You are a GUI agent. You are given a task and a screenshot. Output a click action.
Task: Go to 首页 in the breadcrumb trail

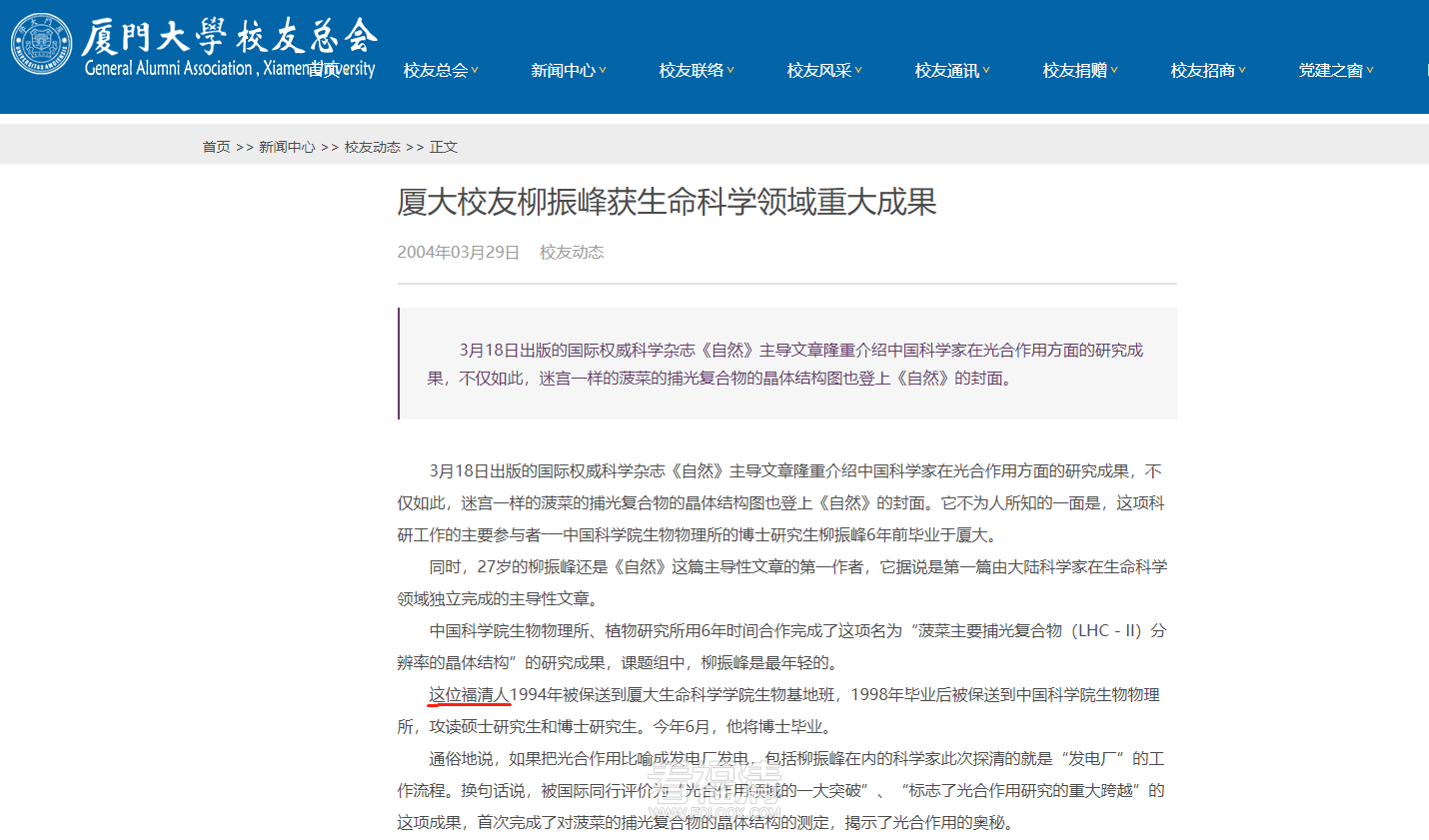[x=216, y=146]
